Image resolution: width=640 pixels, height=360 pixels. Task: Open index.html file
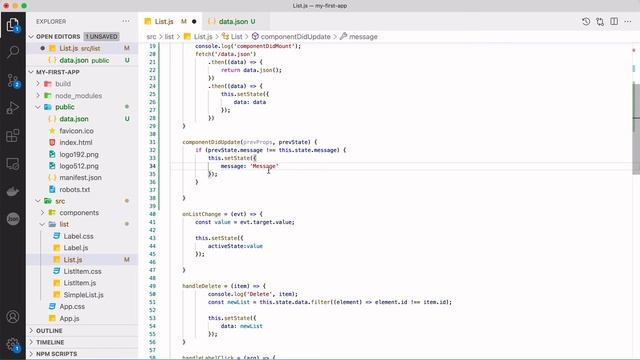(76, 142)
